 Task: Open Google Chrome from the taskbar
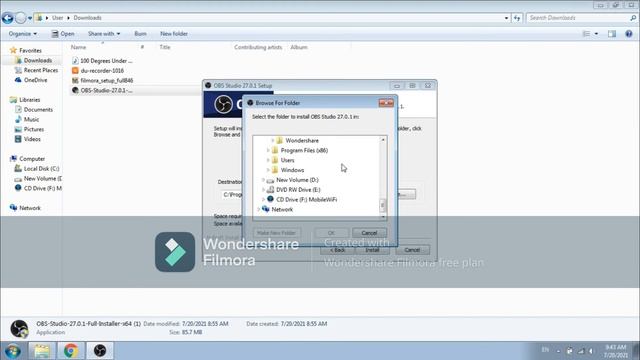click(x=71, y=351)
